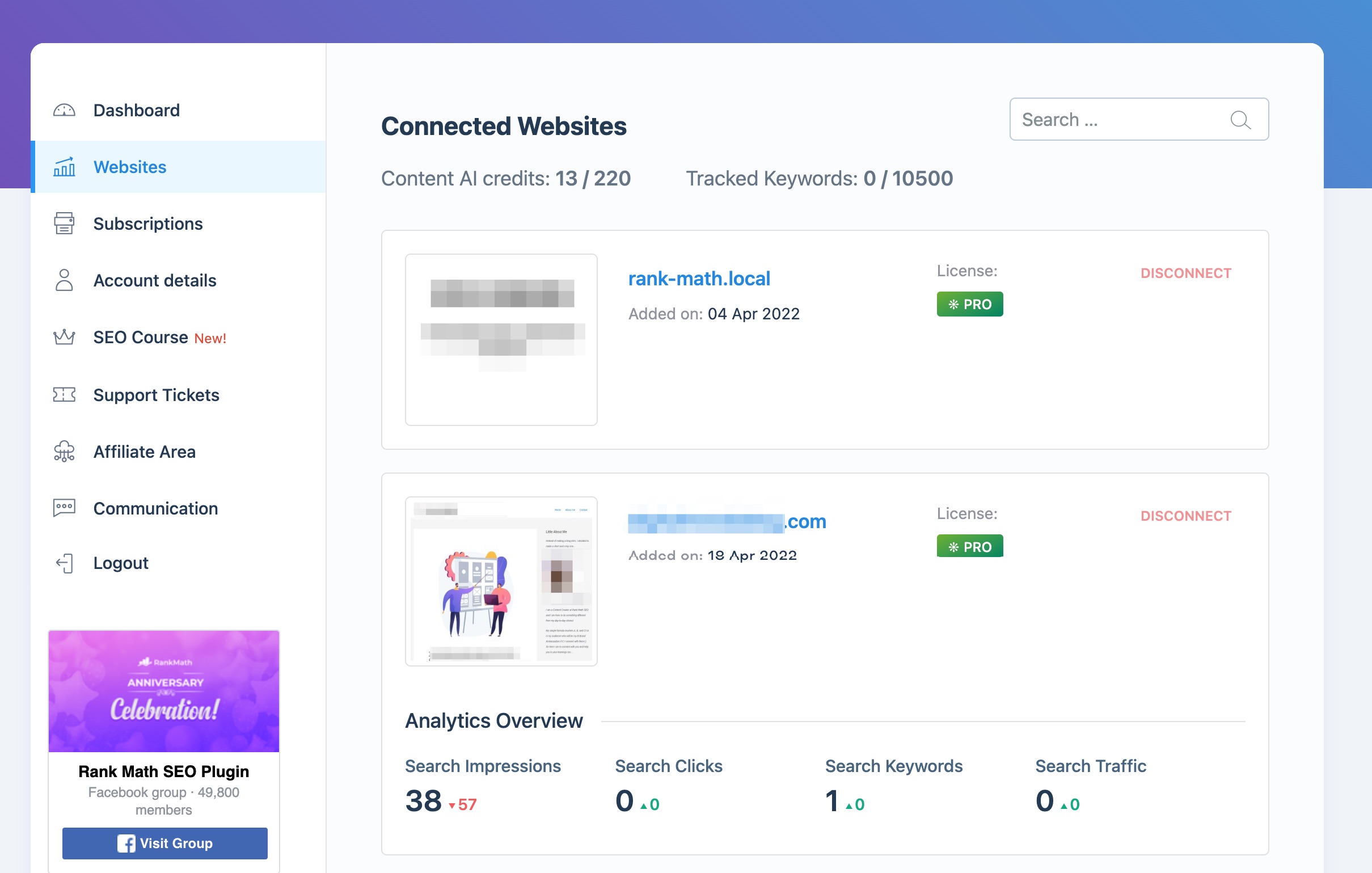Click the Support Tickets icon in sidebar
The image size is (1372, 873).
click(65, 395)
